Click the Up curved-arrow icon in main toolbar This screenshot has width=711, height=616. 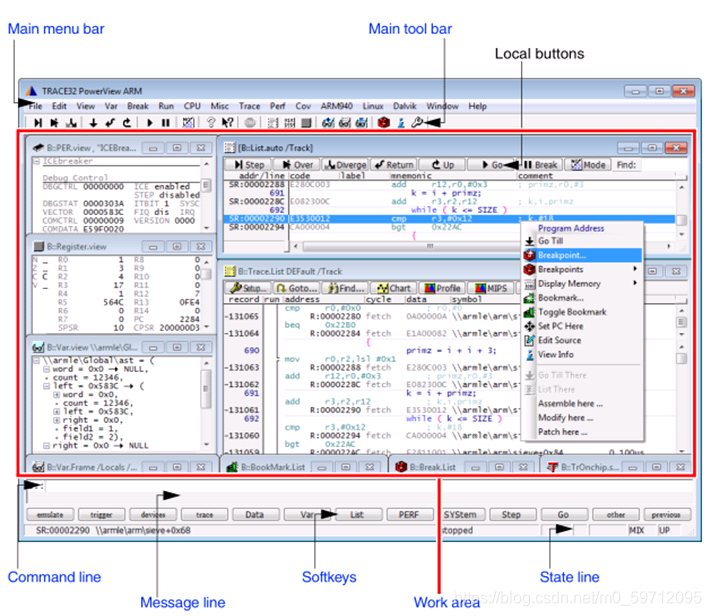tap(127, 122)
